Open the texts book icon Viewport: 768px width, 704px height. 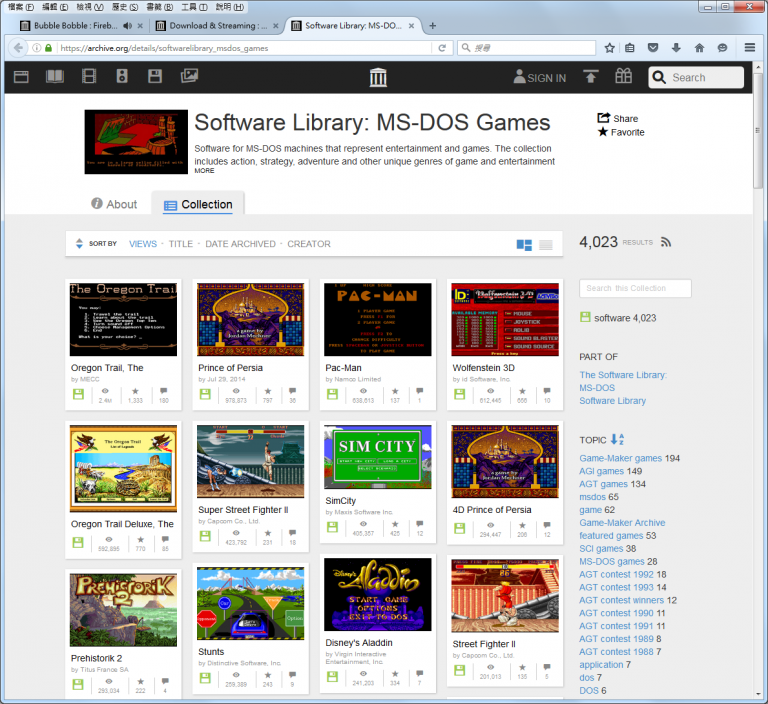point(55,76)
